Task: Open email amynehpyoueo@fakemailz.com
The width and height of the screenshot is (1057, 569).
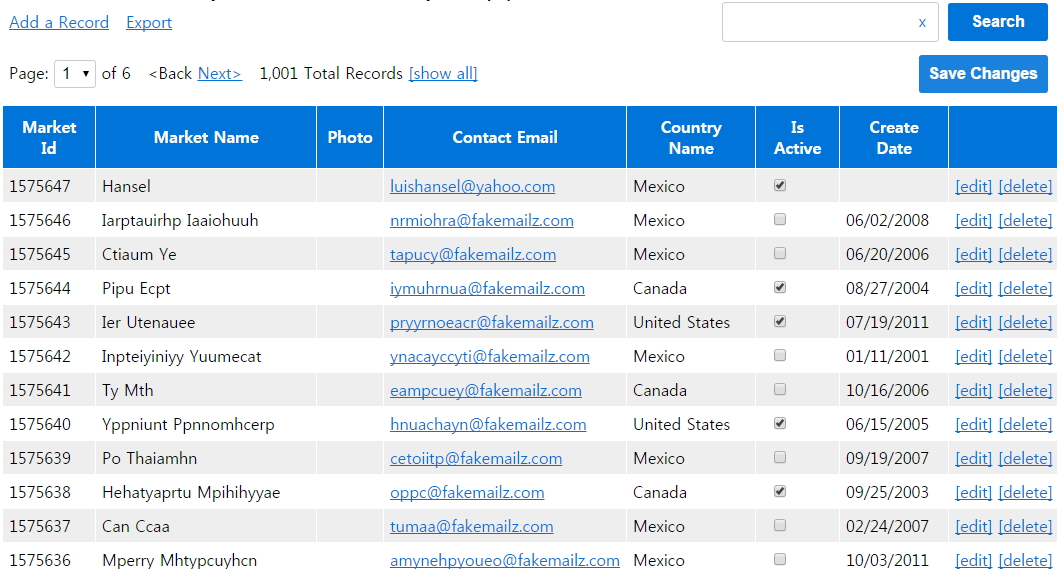Action: coord(505,560)
